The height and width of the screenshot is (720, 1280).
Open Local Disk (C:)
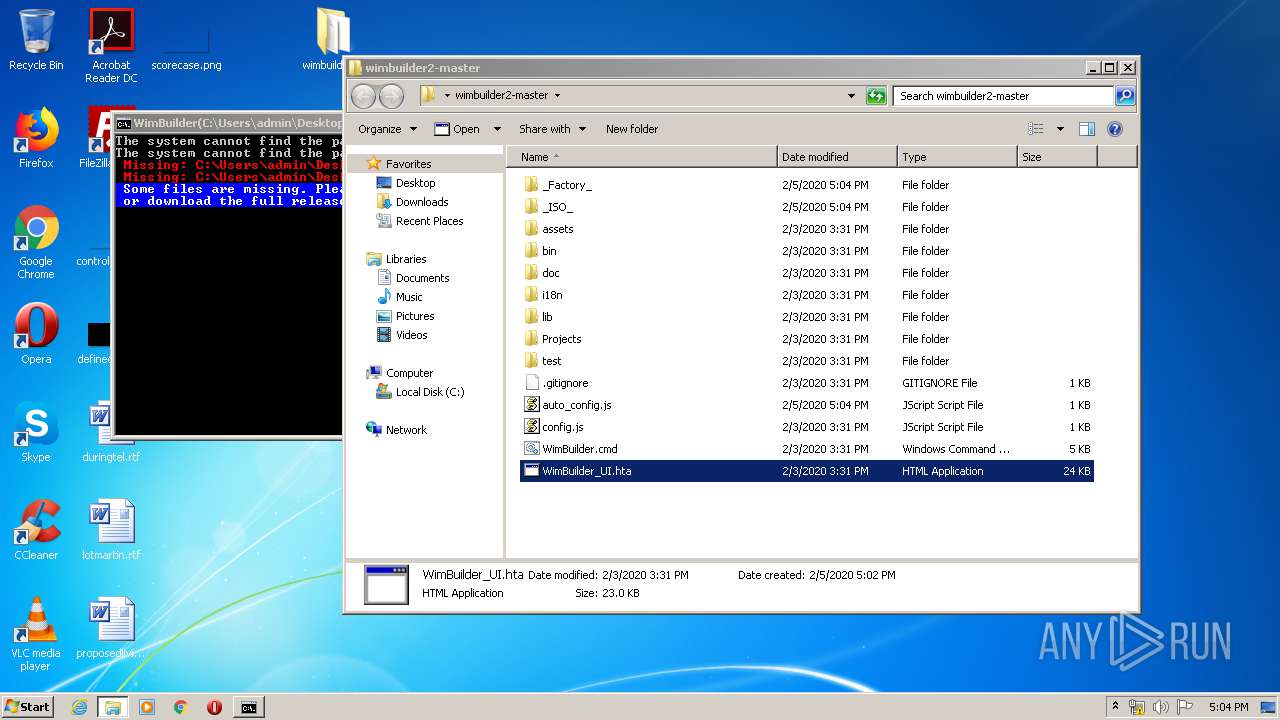[x=429, y=392]
